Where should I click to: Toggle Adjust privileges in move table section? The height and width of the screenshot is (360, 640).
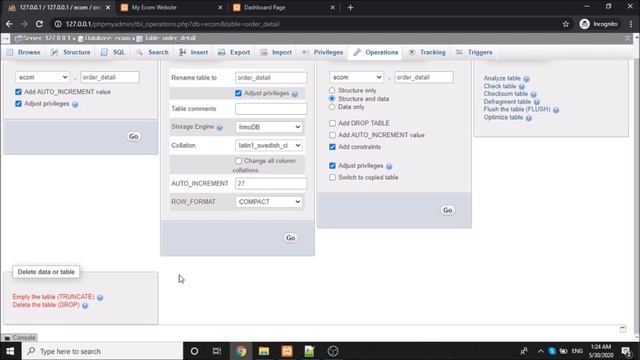click(18, 104)
